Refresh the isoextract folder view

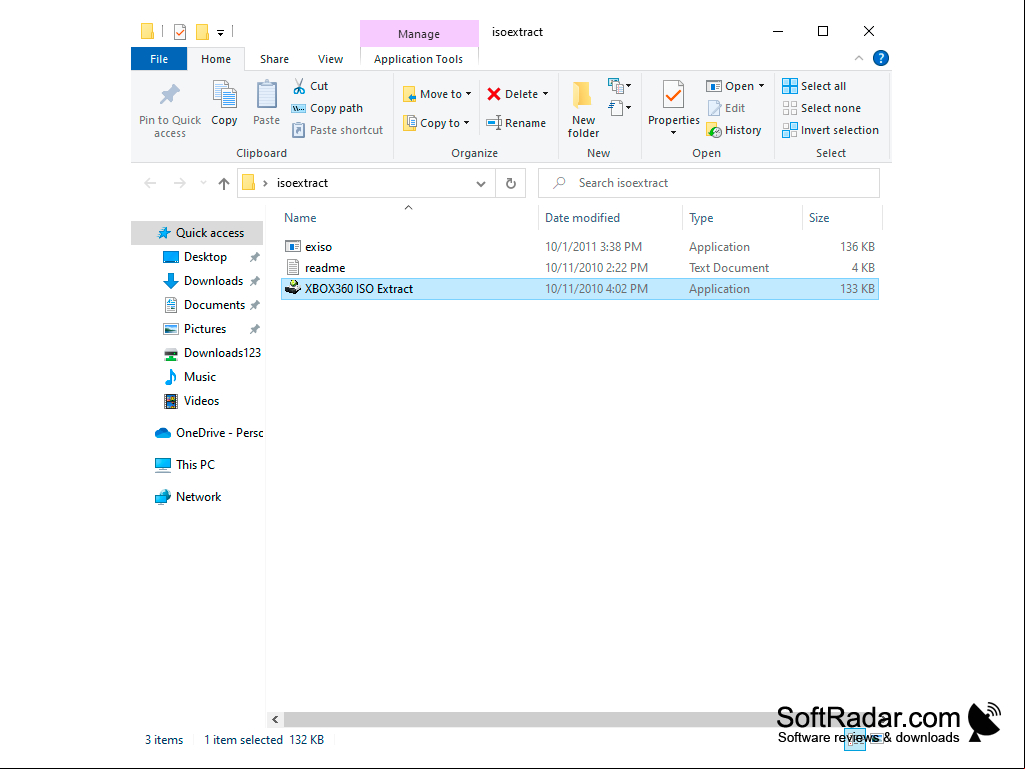pyautogui.click(x=511, y=184)
